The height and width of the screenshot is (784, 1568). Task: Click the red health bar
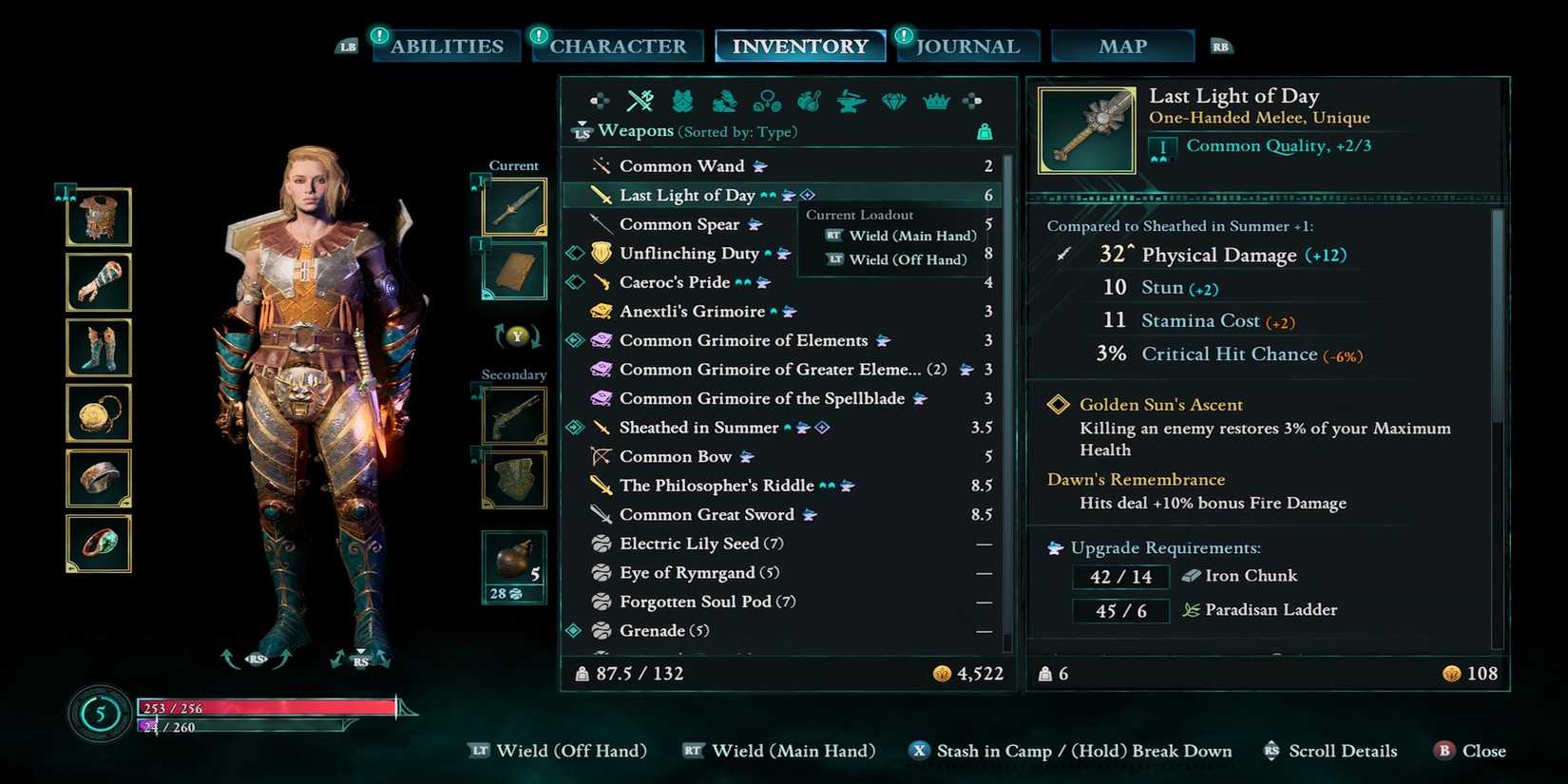click(x=268, y=707)
